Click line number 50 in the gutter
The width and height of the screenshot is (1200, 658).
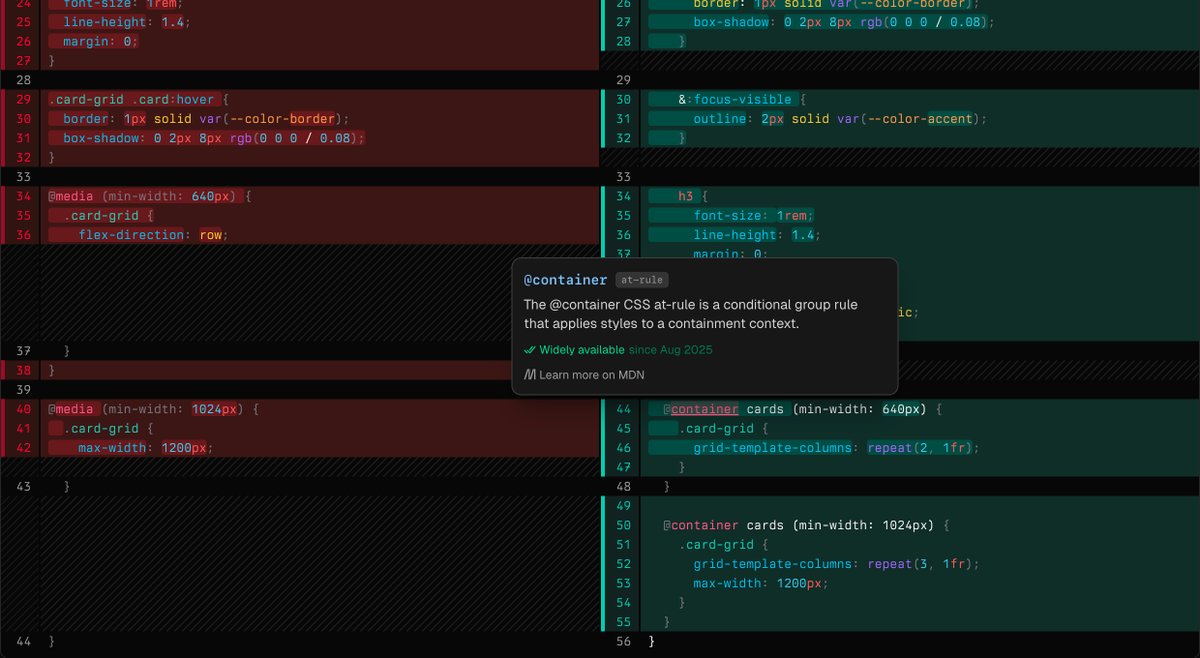623,525
